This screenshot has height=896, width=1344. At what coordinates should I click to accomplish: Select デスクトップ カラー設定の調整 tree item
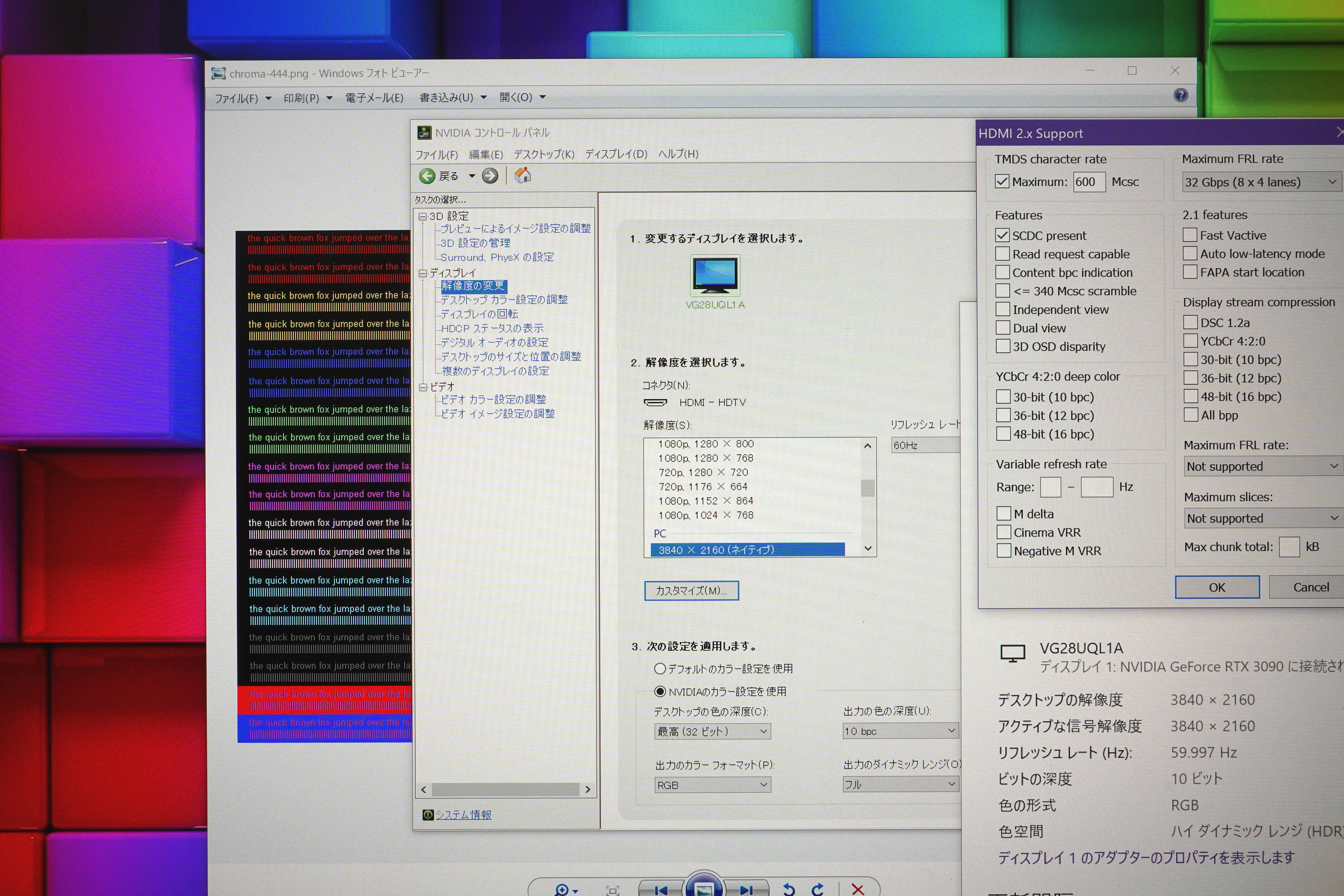504,300
